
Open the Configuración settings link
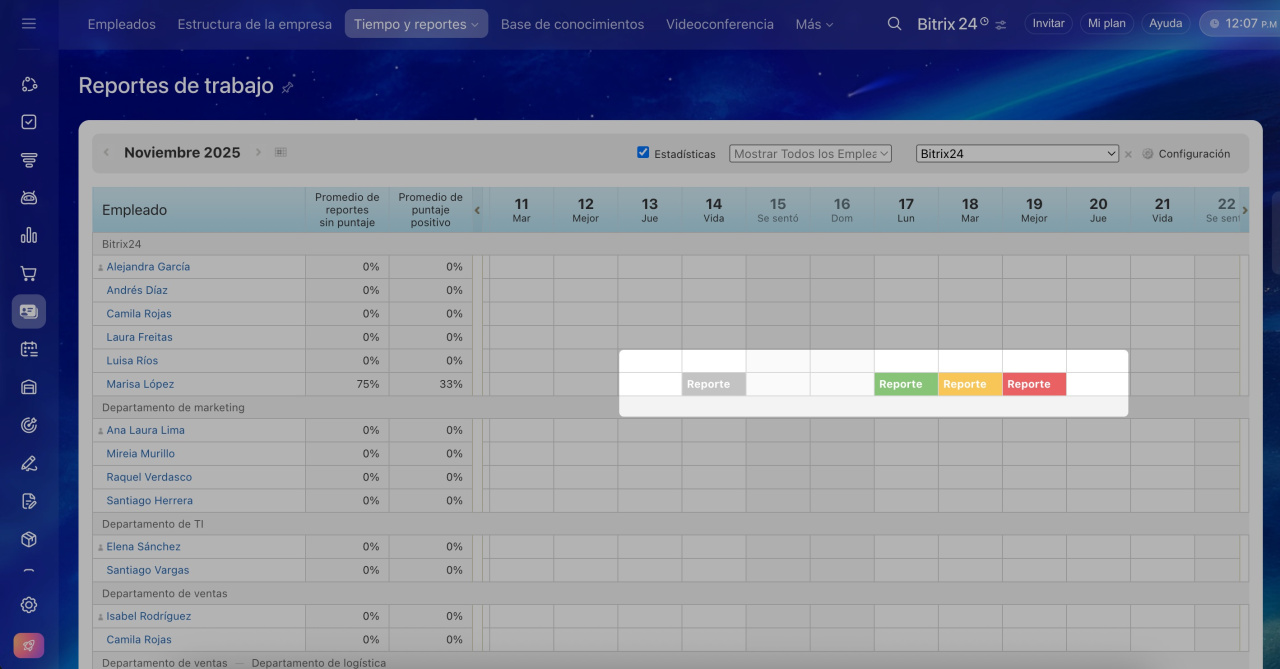(x=1186, y=154)
